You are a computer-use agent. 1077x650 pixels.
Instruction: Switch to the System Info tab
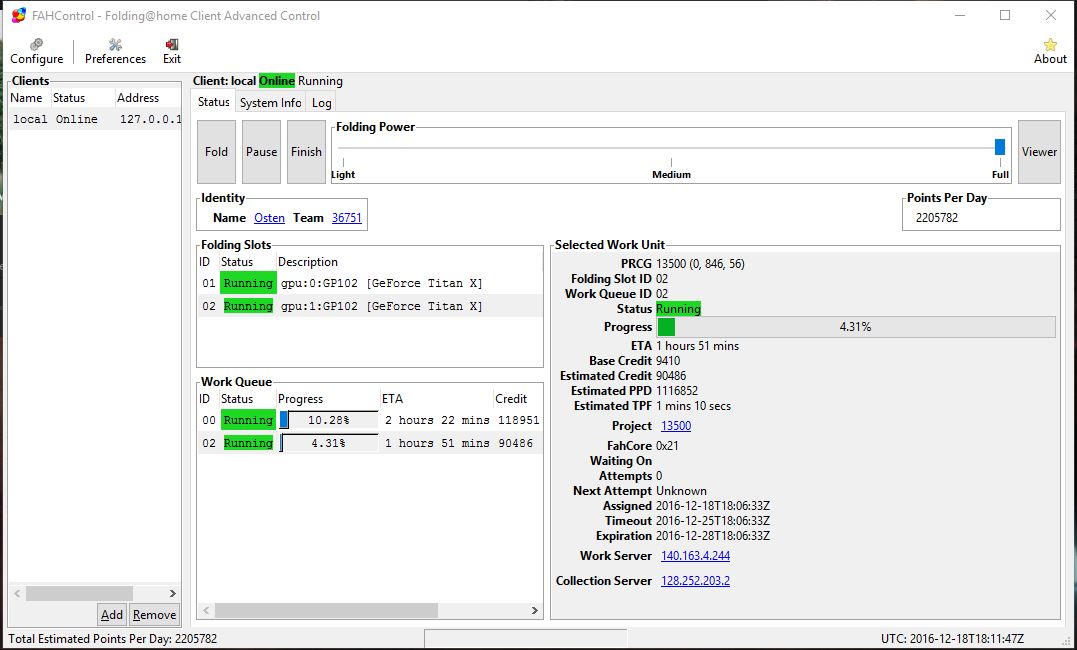click(270, 102)
